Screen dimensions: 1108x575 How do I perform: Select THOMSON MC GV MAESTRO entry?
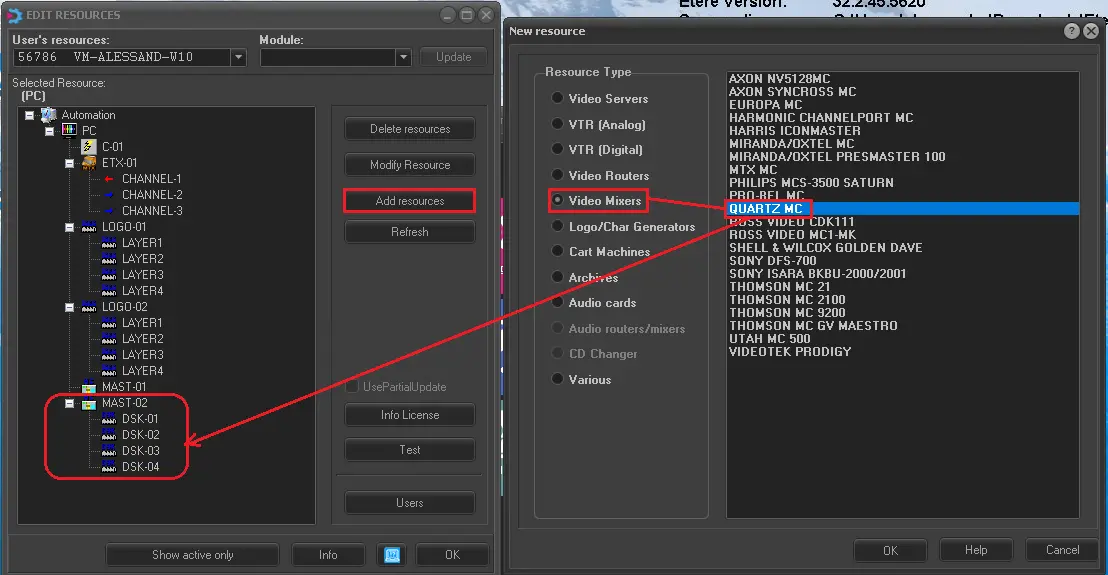click(x=813, y=326)
